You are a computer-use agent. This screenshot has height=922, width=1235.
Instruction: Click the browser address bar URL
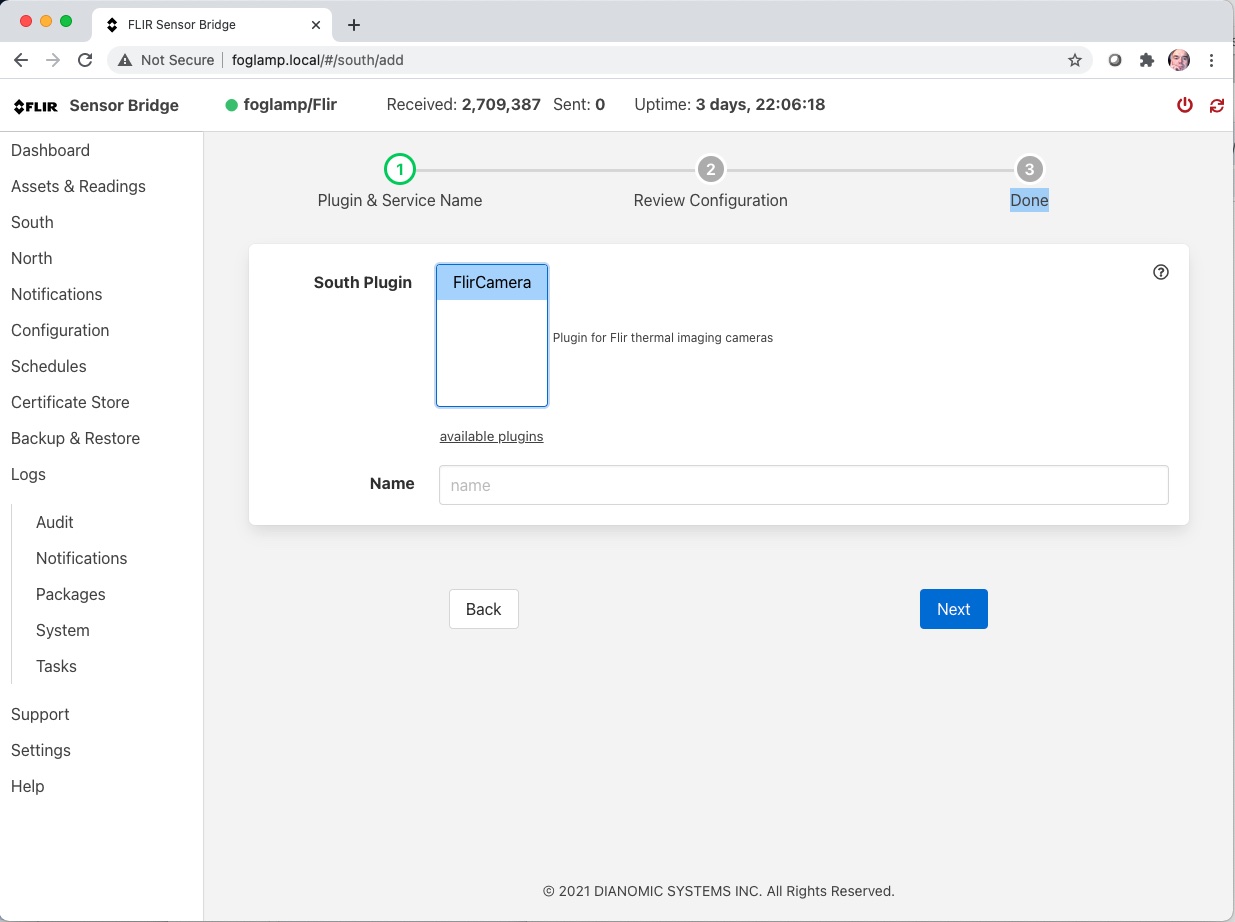[x=318, y=60]
